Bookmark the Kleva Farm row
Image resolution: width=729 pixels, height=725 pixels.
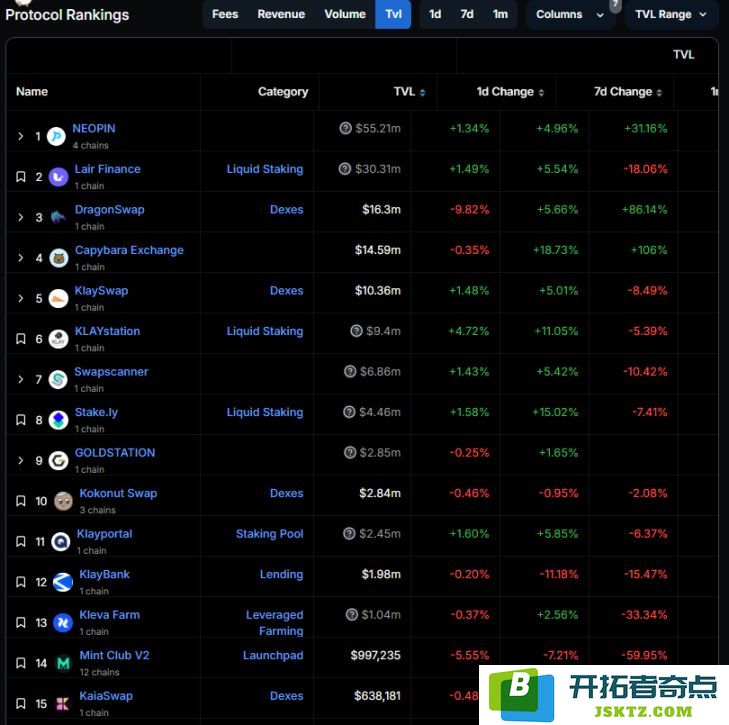[x=20, y=622]
